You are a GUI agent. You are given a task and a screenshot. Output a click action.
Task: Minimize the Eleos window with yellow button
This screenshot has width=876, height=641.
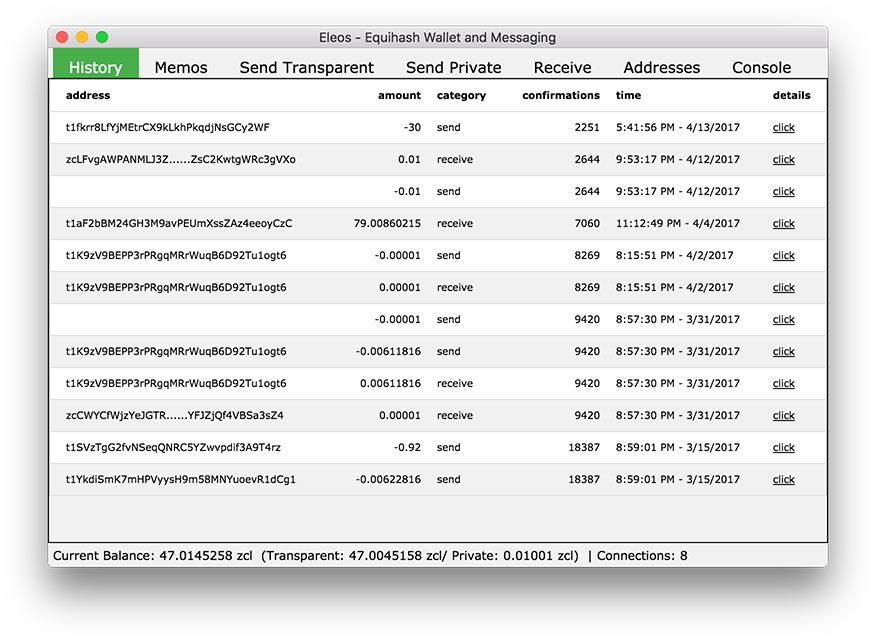click(82, 37)
